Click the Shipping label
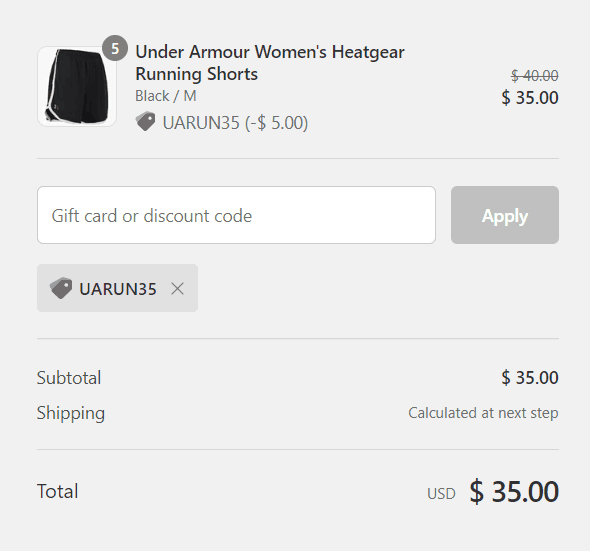Screen dimensions: 590x551 click(71, 413)
